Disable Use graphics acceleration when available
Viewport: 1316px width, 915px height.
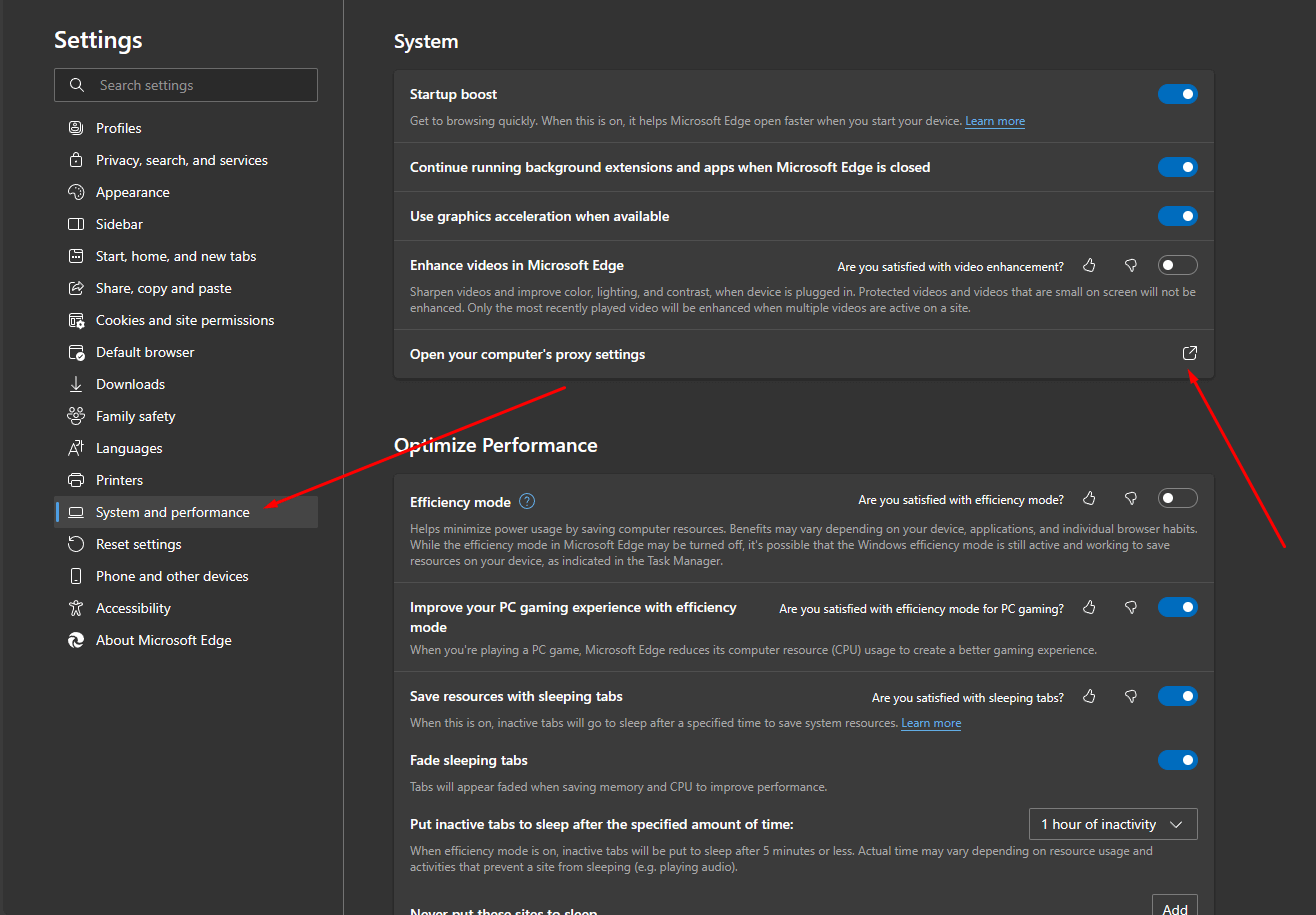(1178, 216)
